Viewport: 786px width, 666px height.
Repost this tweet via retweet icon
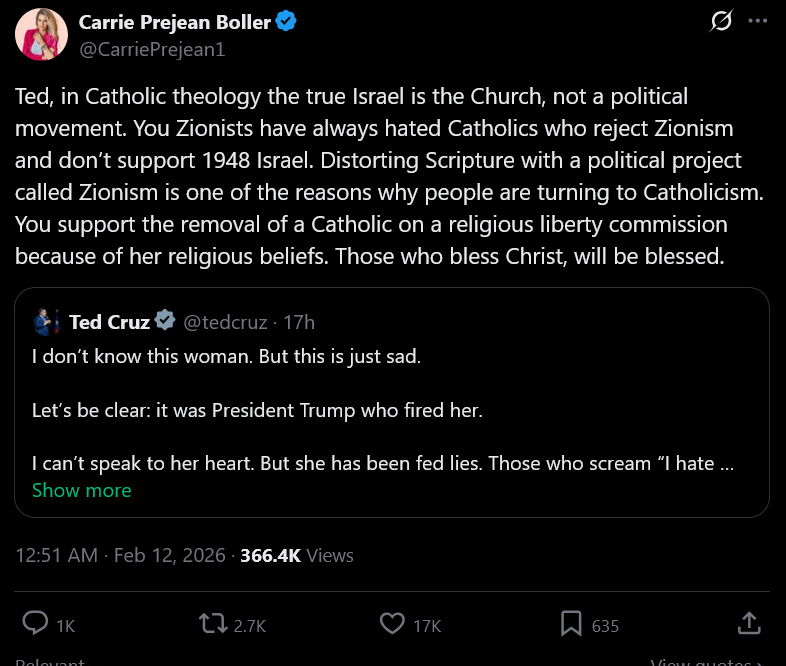pos(212,624)
